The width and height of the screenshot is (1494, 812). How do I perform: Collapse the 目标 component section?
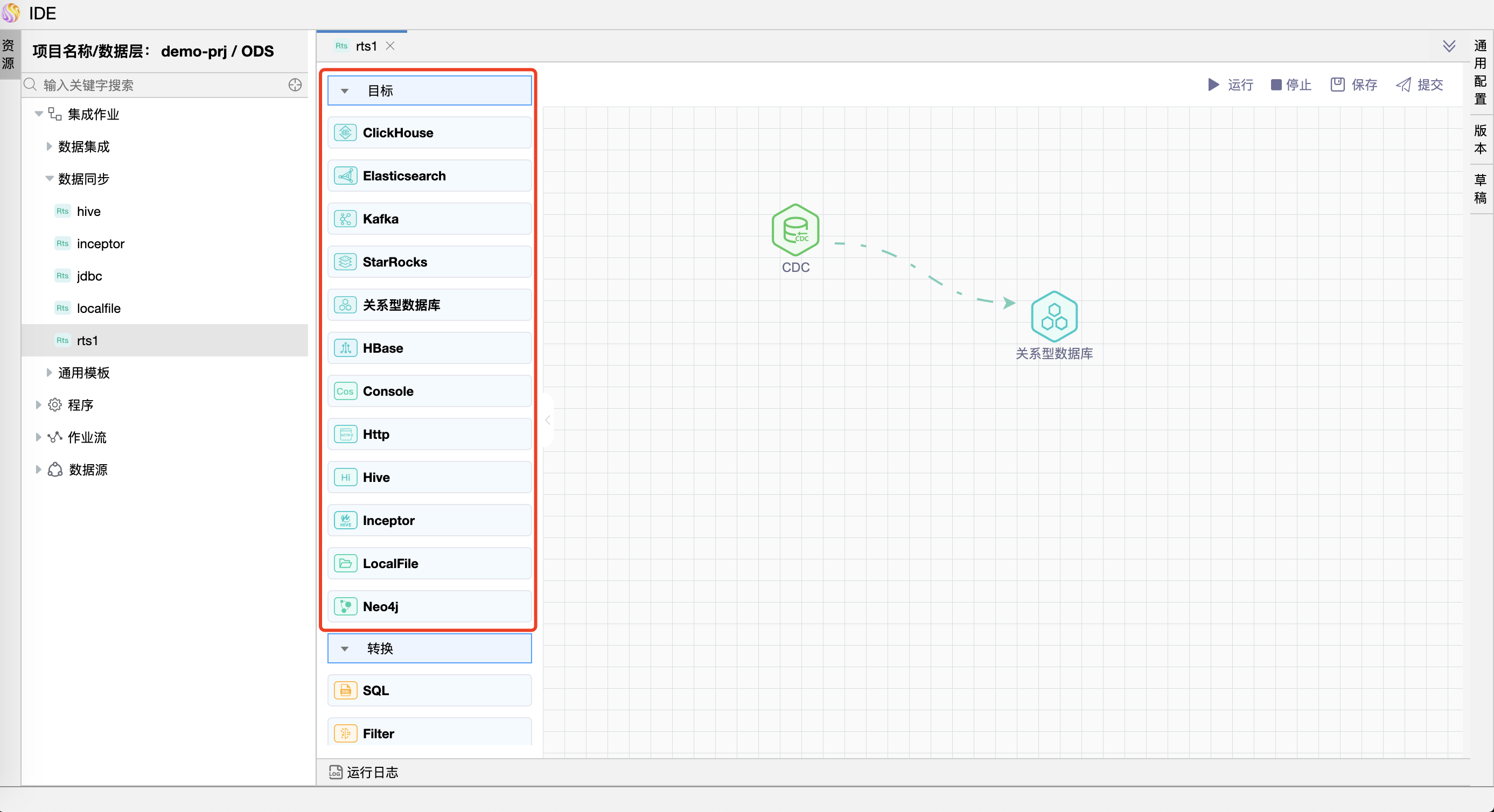point(345,91)
